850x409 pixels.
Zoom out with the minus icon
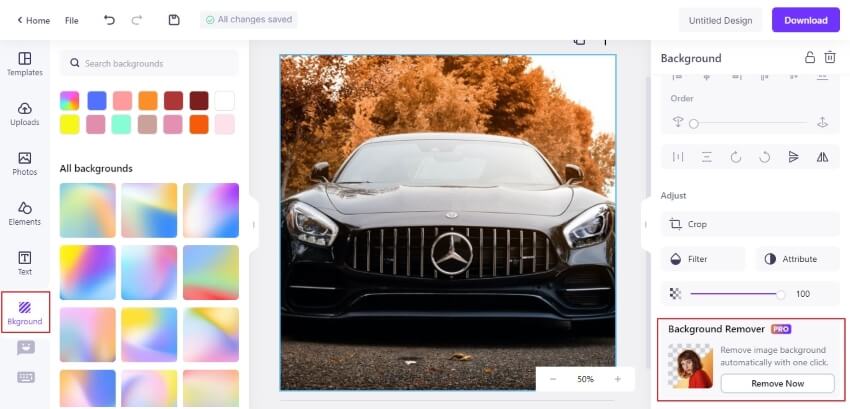[553, 379]
